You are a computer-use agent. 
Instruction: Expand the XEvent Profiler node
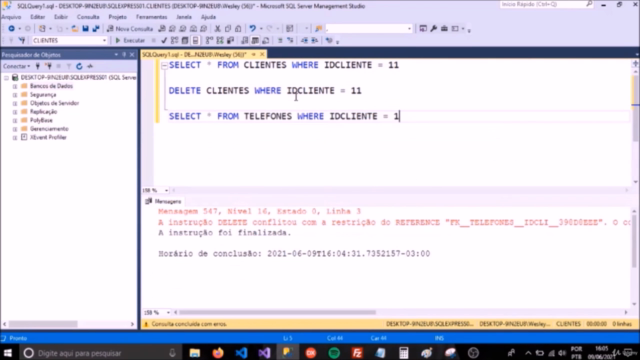pos(15,138)
